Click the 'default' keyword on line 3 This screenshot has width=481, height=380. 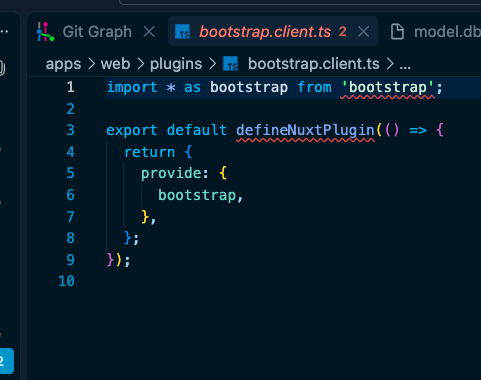pyautogui.click(x=197, y=130)
